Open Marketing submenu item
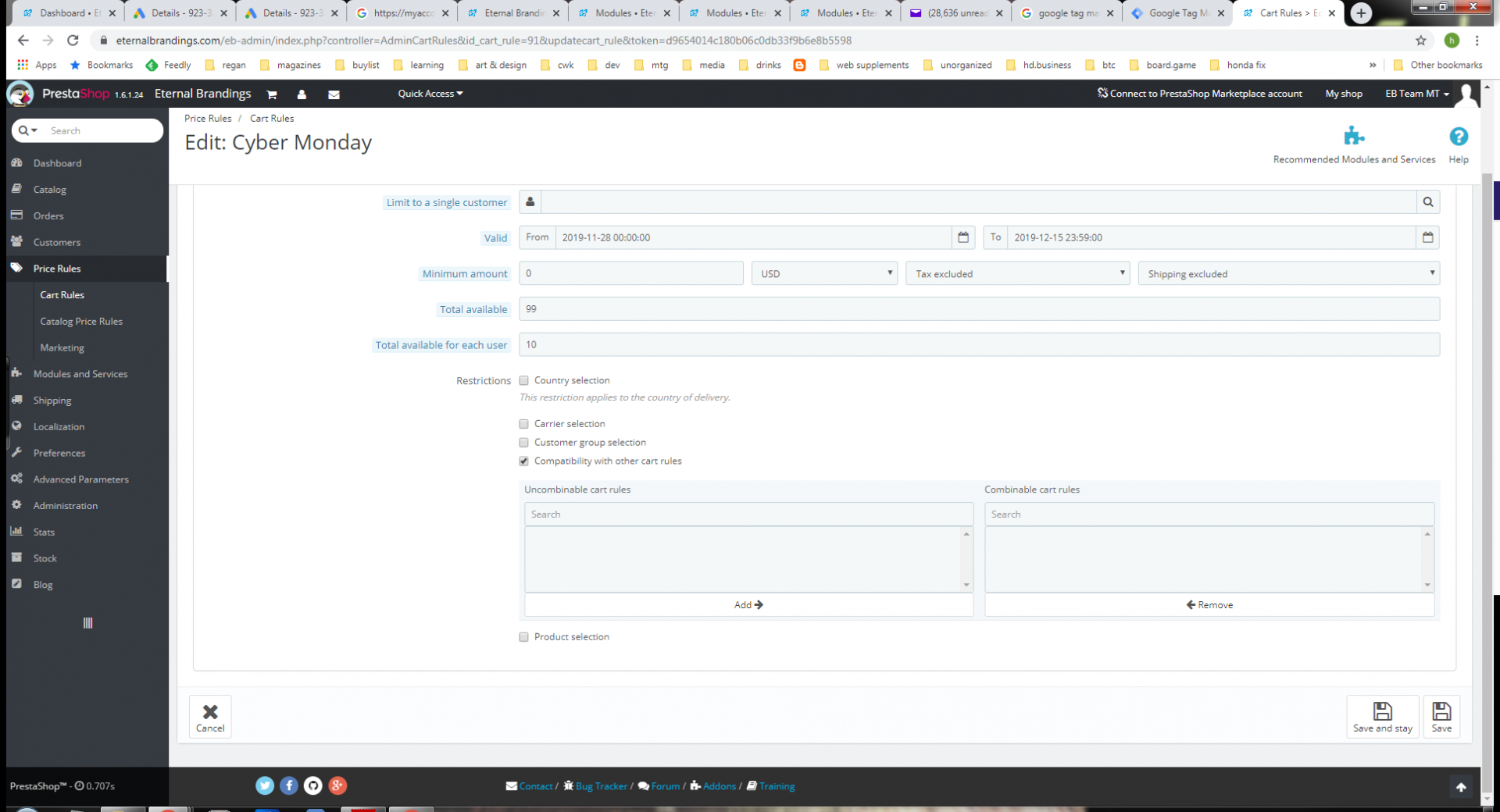This screenshot has height=812, width=1500. click(62, 348)
